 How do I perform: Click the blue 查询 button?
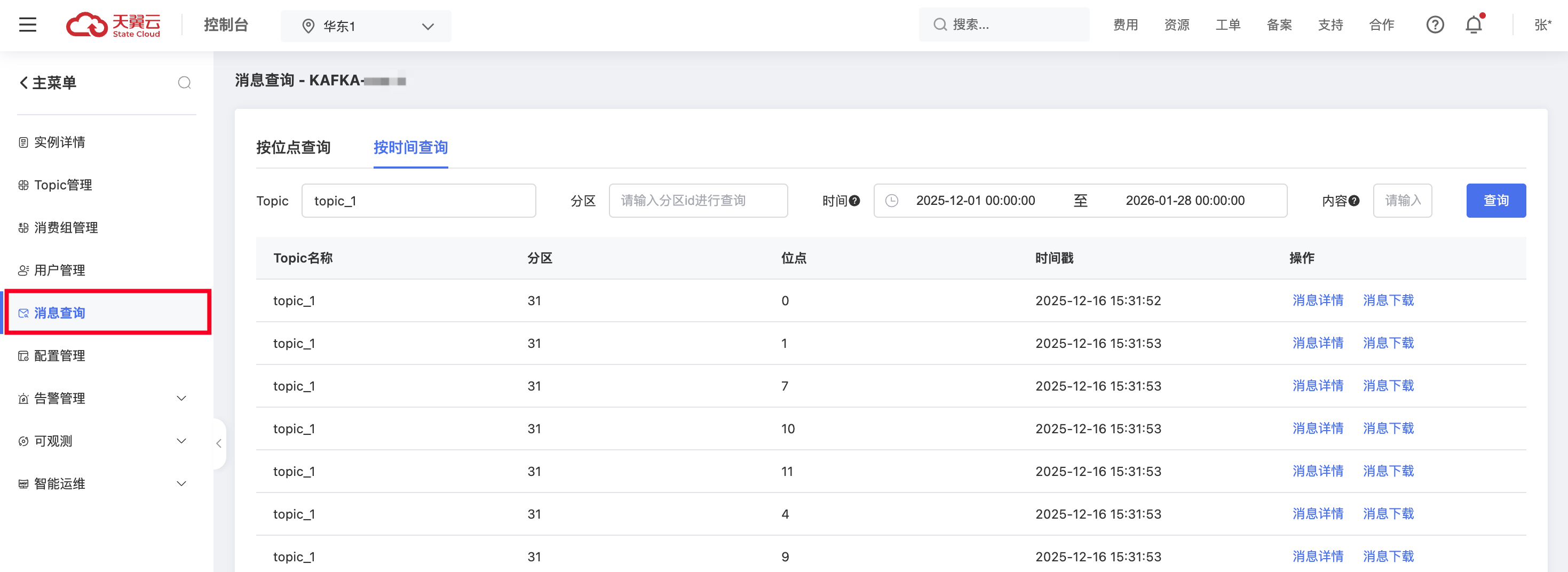(1495, 201)
